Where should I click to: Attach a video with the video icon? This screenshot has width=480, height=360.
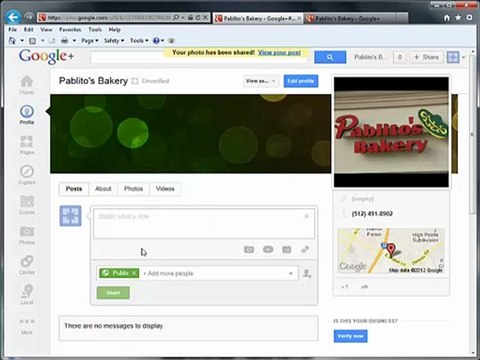click(268, 249)
